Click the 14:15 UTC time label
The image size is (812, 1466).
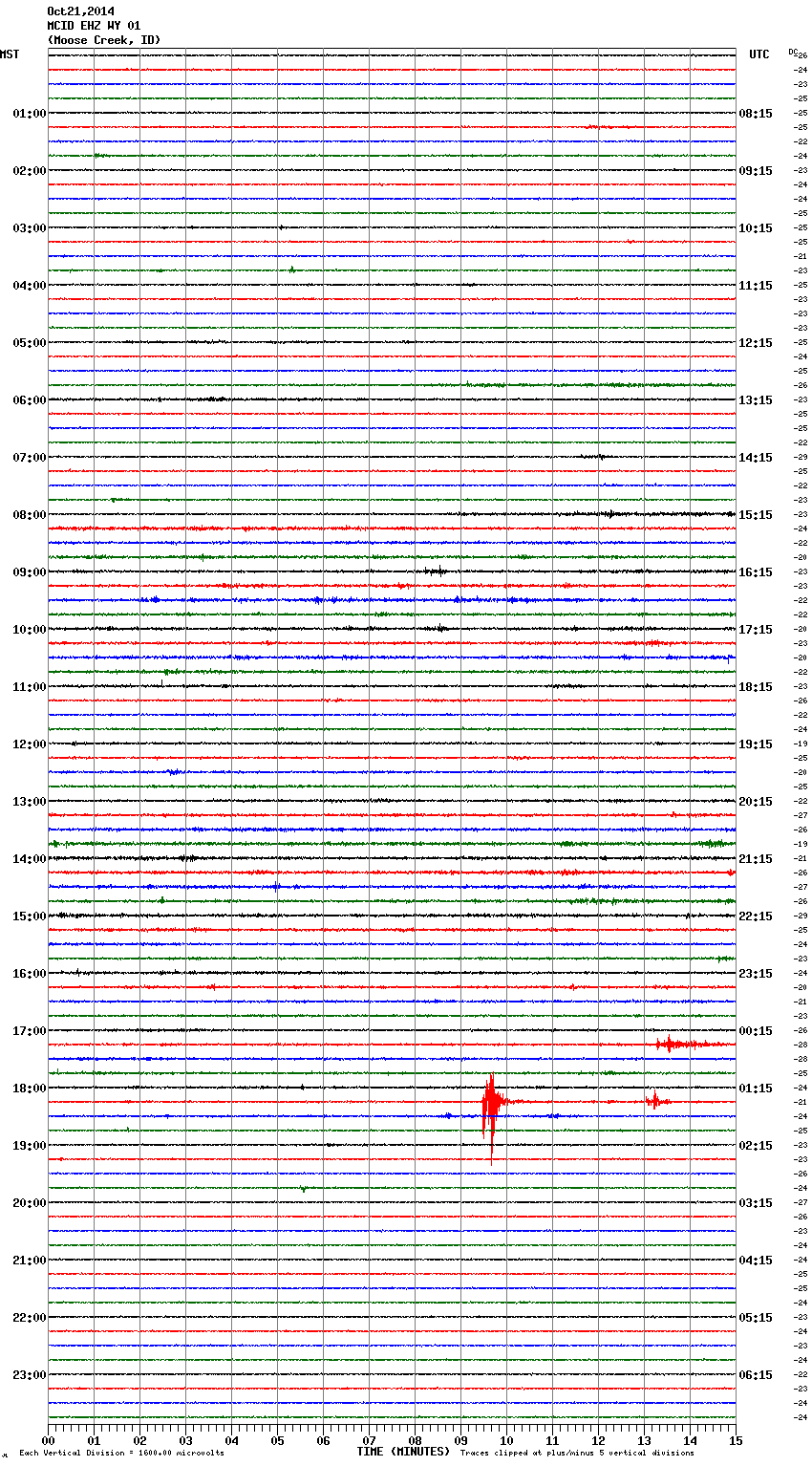(x=756, y=458)
